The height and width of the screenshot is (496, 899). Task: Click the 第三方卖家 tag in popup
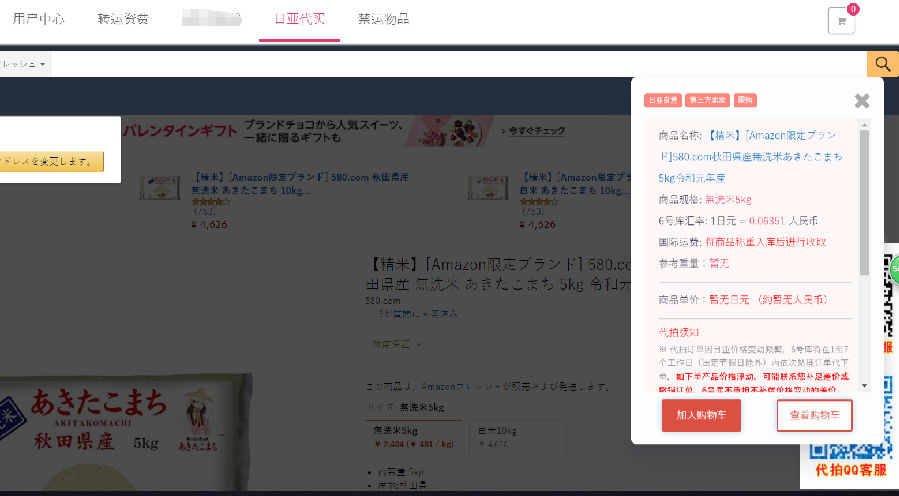[x=708, y=100]
